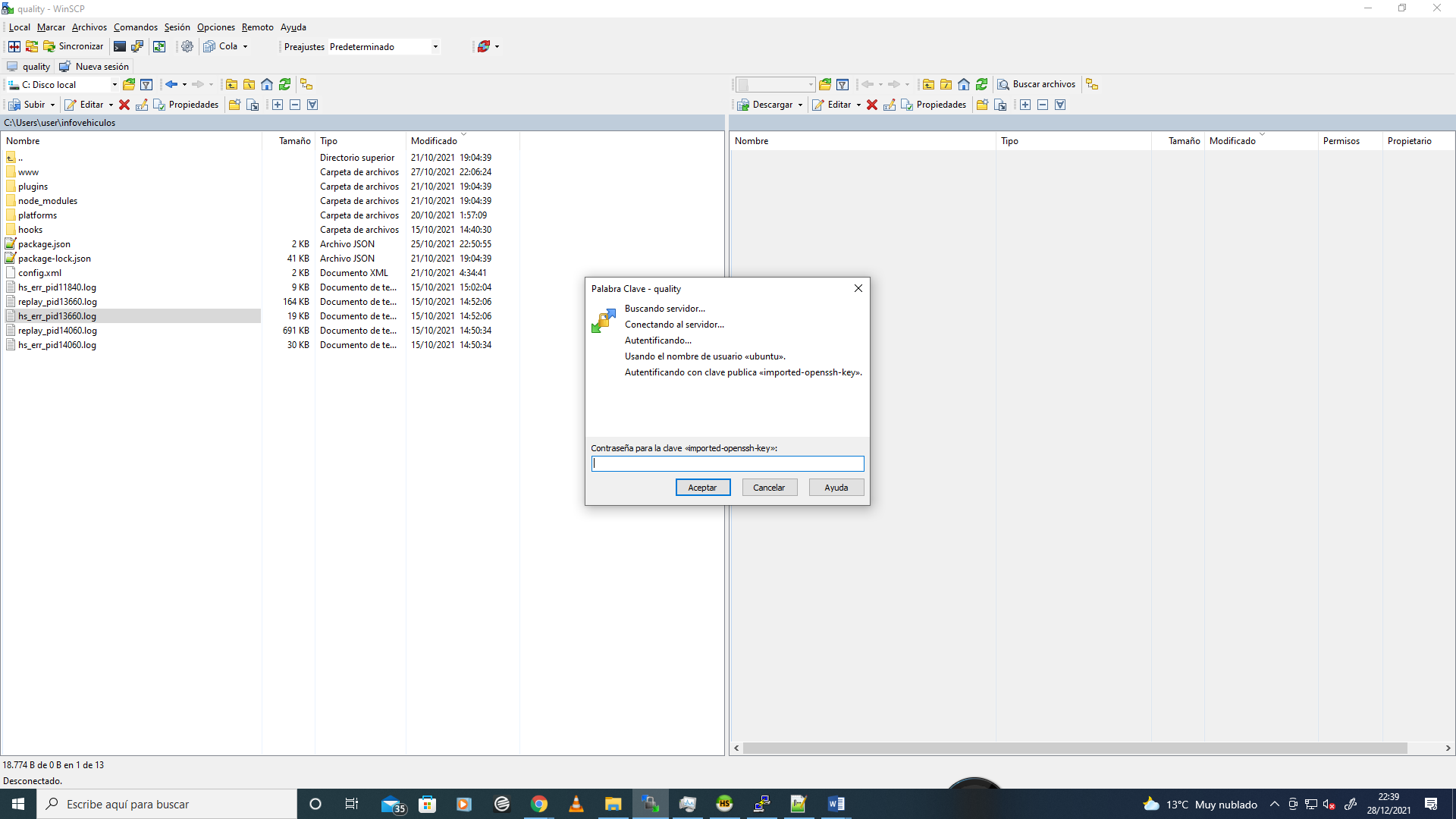Click select files plus icon in local panel
This screenshot has height=819, width=1456.
(x=278, y=105)
